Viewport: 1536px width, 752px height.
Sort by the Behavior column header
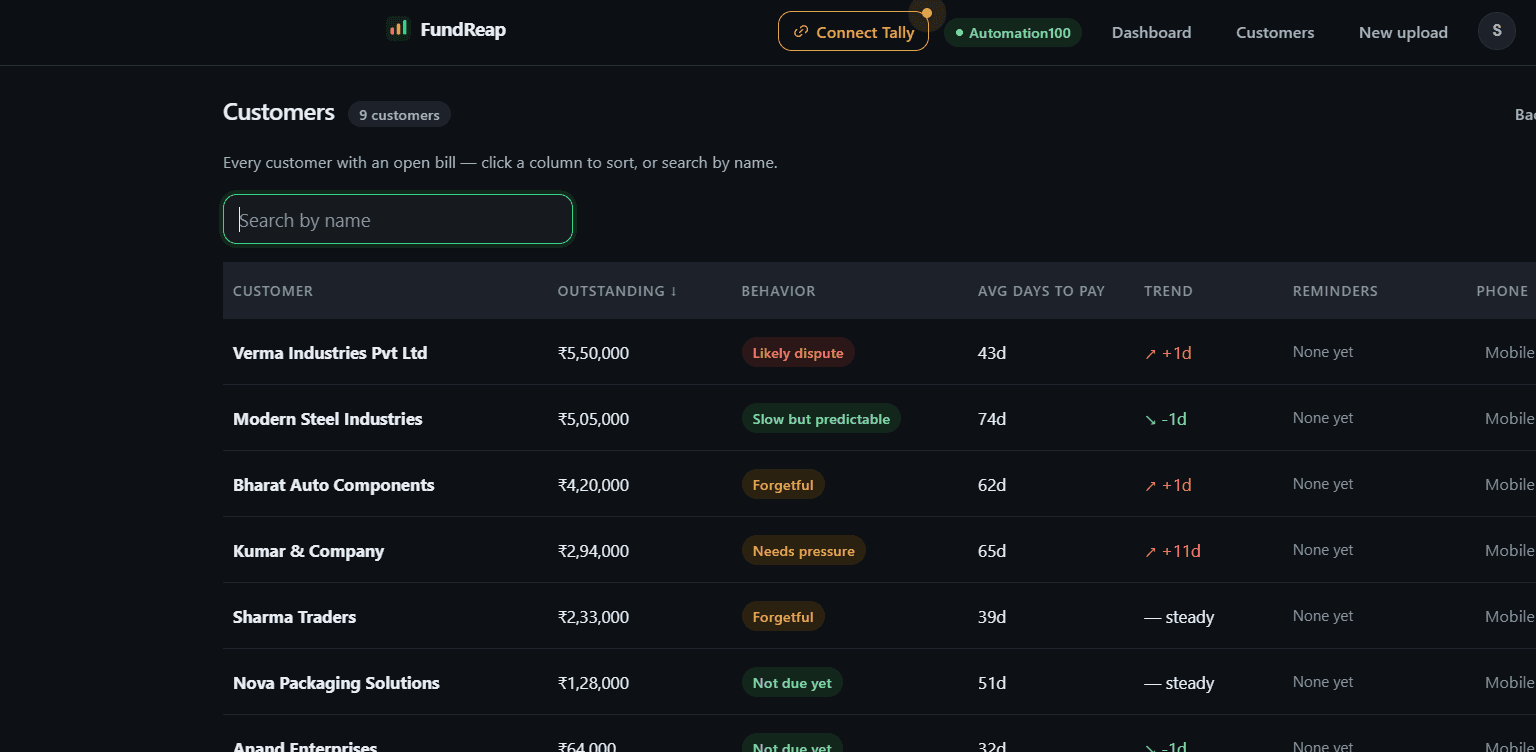click(778, 291)
